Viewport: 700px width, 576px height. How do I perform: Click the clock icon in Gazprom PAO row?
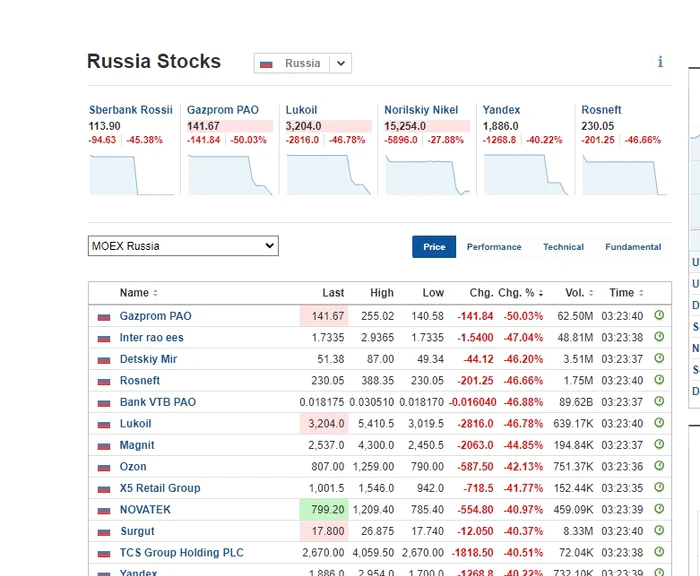tap(659, 316)
